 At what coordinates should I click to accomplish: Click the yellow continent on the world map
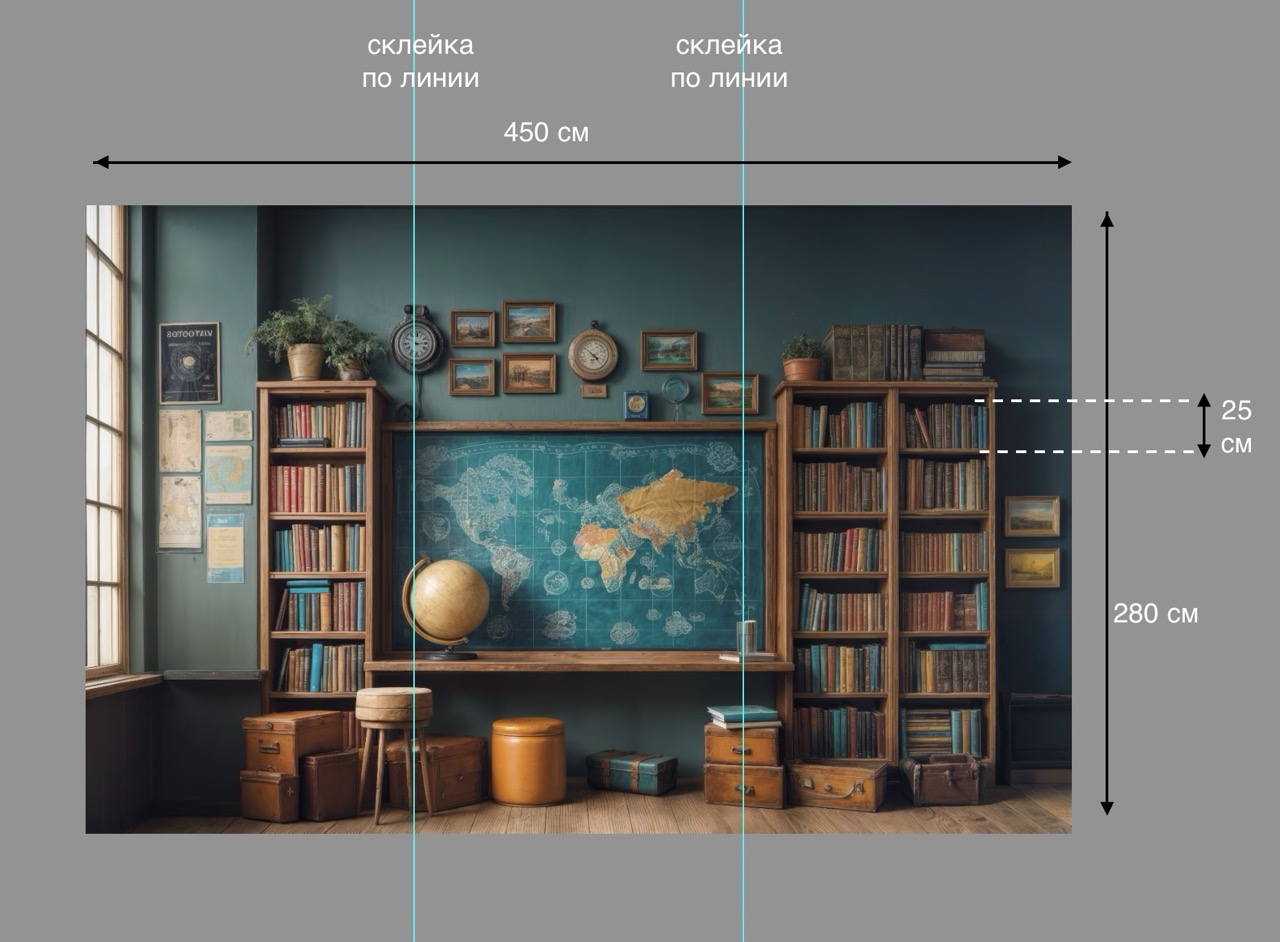[x=676, y=499]
